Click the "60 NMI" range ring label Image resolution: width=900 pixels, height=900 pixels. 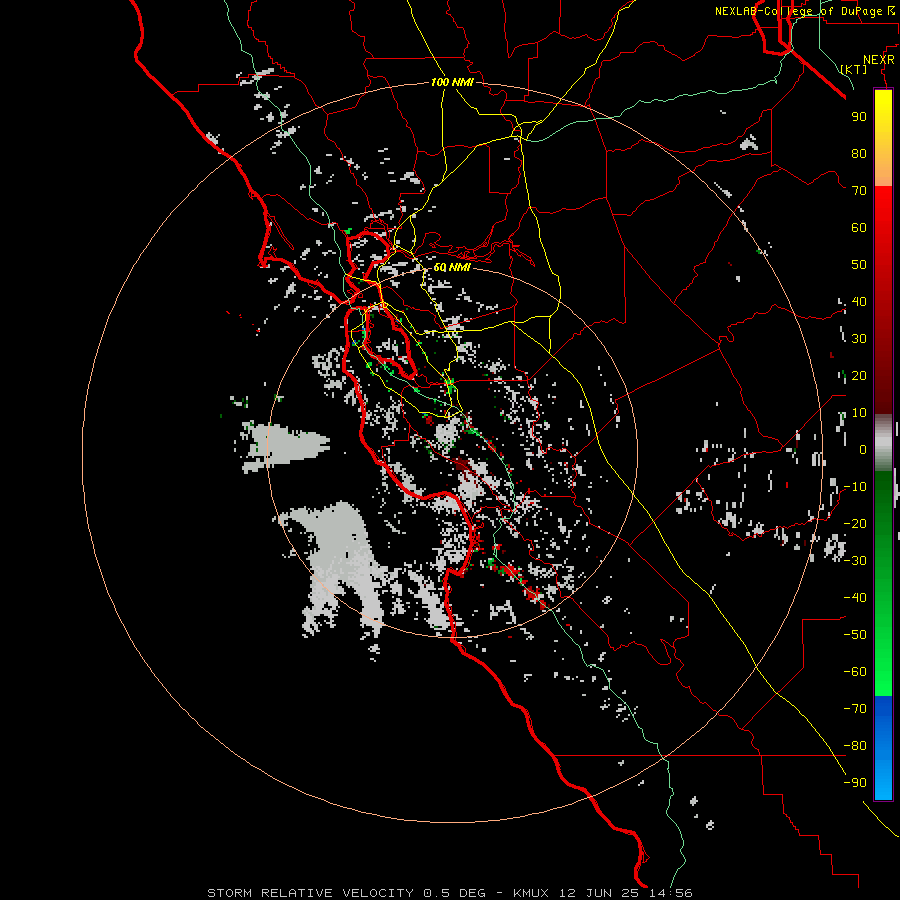tap(452, 267)
